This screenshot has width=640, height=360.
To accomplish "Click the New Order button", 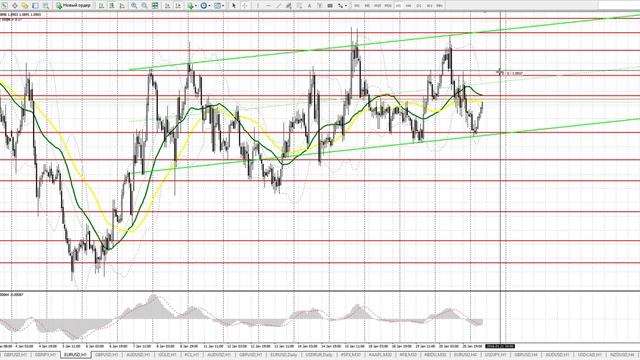I will (x=73, y=5).
